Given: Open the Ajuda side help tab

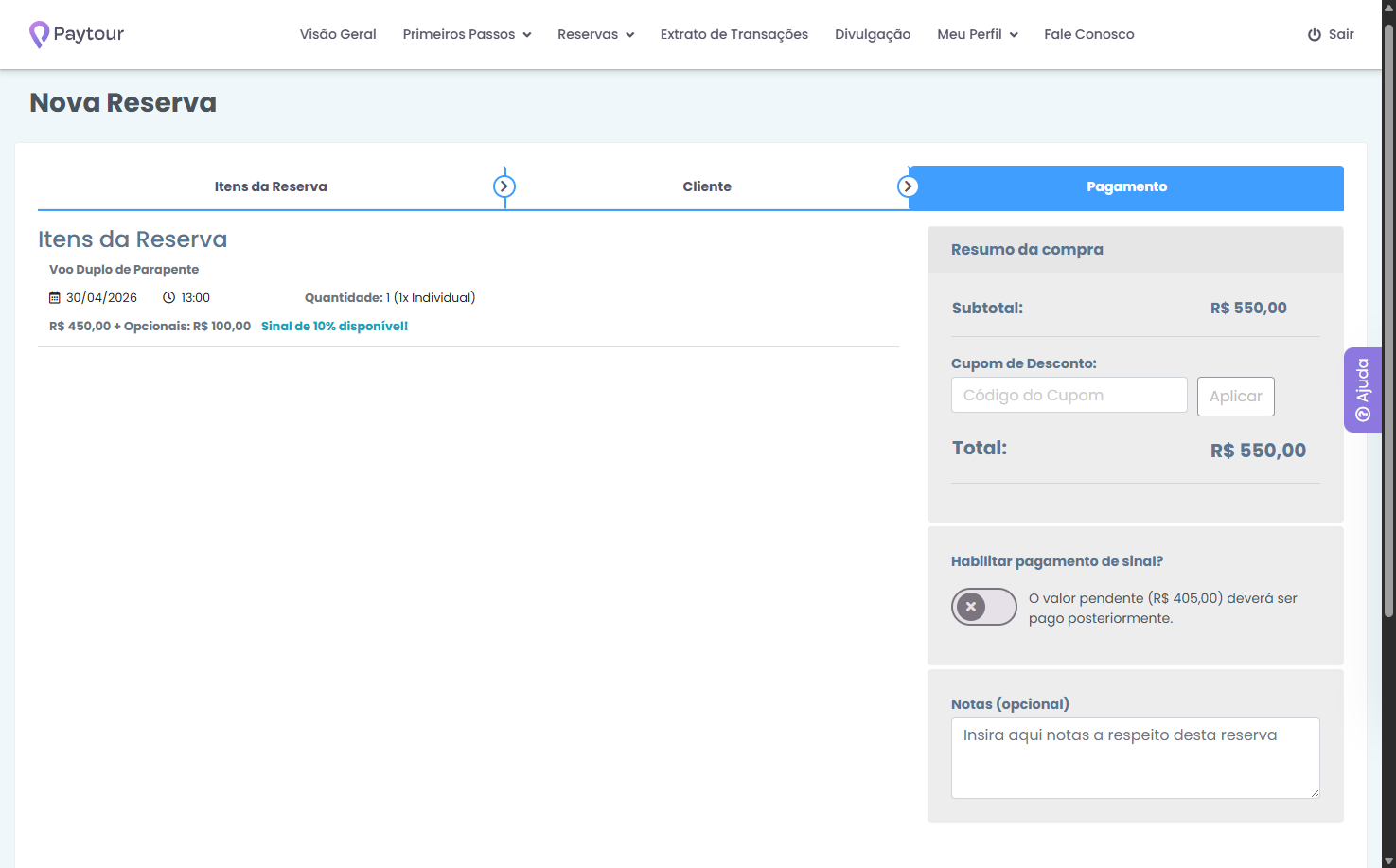Looking at the screenshot, I should (1363, 390).
